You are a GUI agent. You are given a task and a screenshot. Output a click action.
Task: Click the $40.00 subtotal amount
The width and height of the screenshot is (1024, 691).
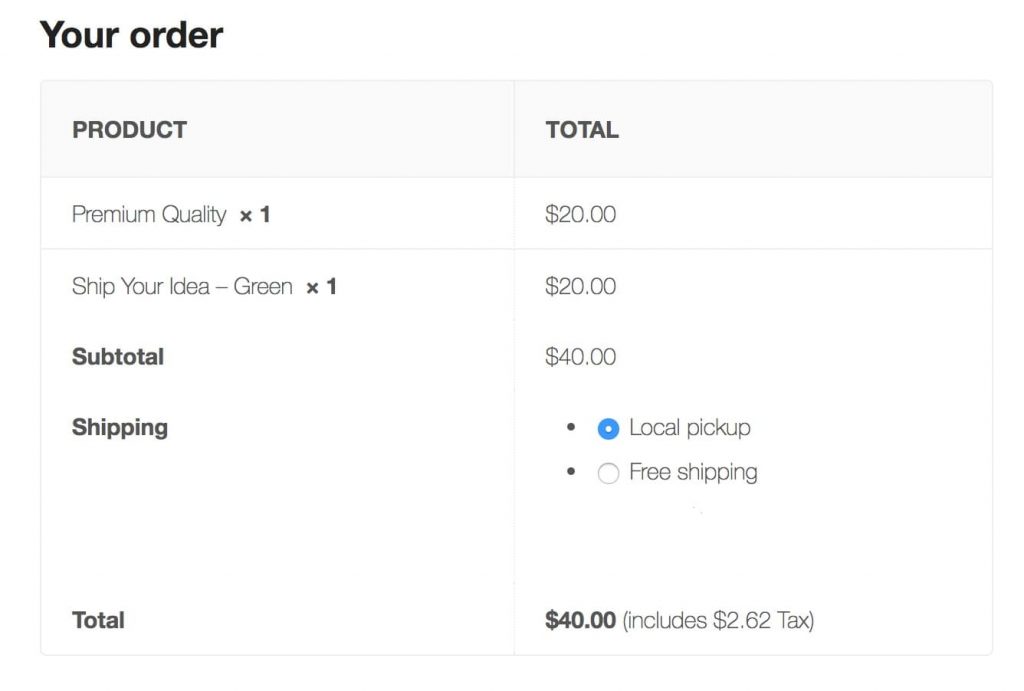[580, 357]
